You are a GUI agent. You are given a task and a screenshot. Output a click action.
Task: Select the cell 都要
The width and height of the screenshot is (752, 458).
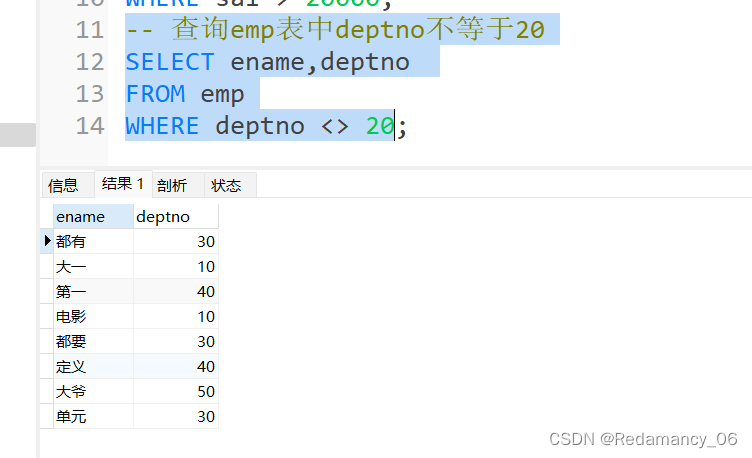pos(93,341)
